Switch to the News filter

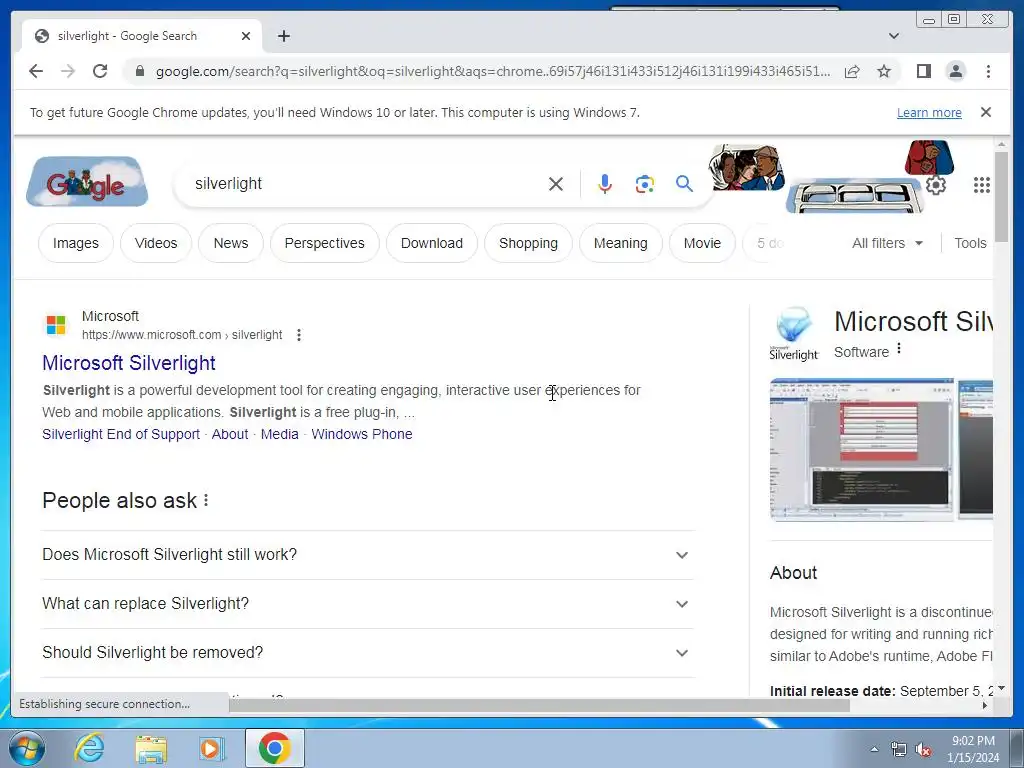231,243
